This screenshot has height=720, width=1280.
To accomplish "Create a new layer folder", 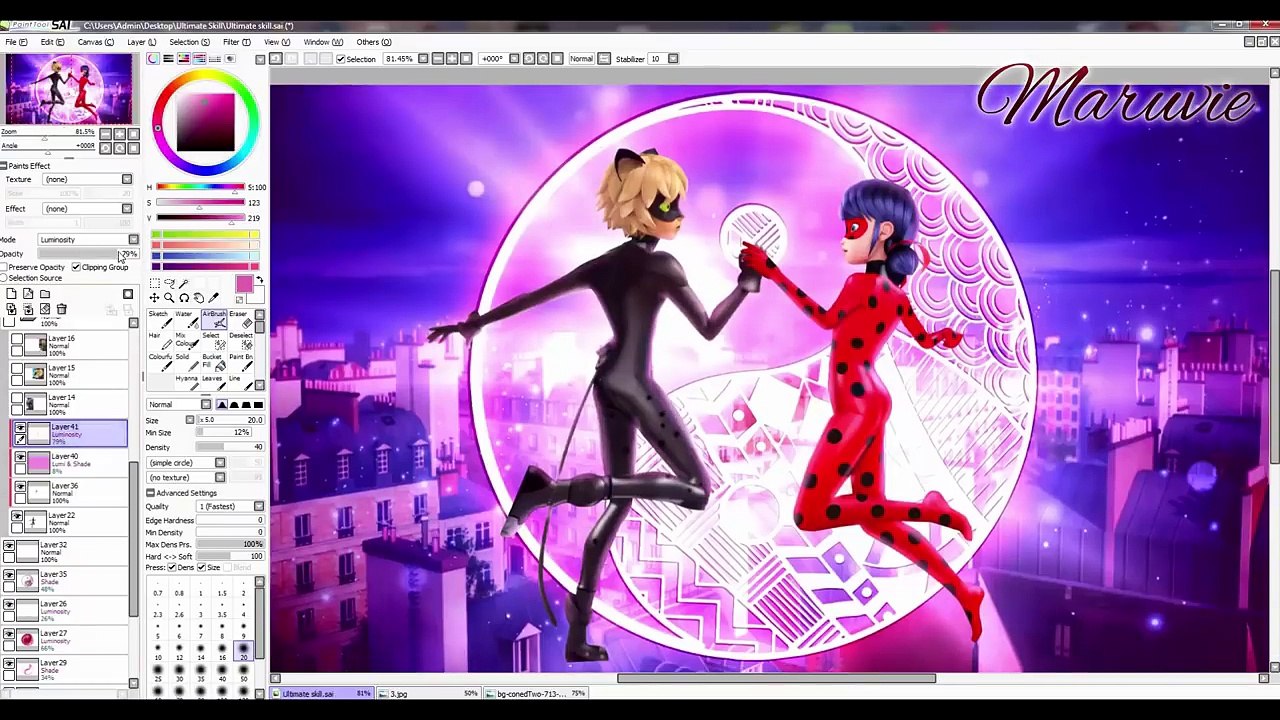I will [x=45, y=294].
